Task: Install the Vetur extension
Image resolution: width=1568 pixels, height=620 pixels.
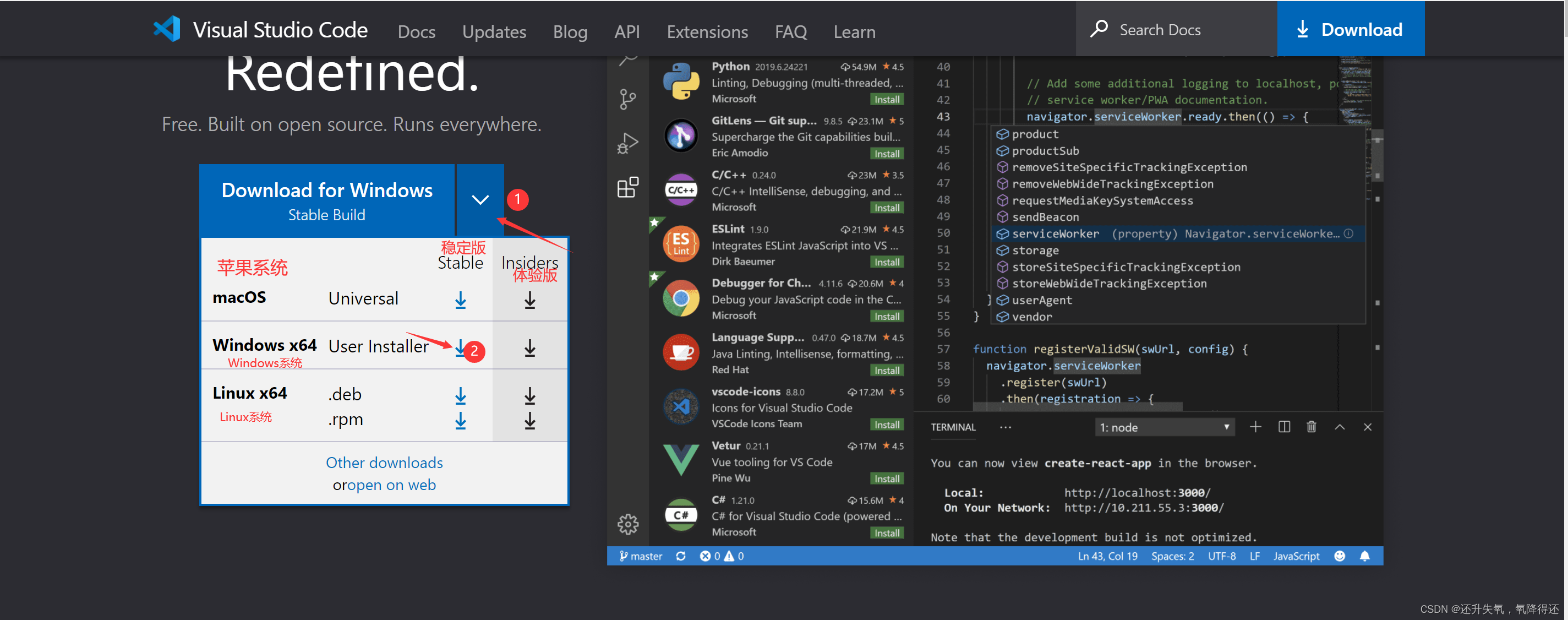Action: 887,478
